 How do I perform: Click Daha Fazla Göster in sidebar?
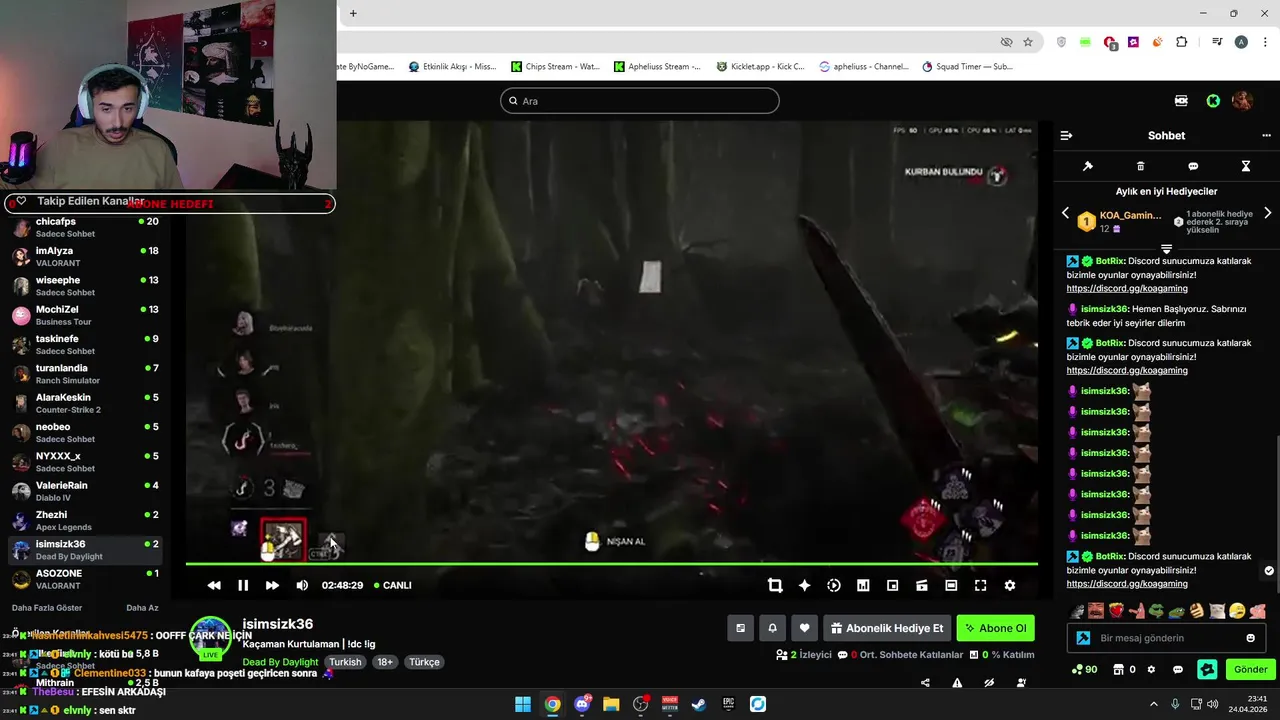pyautogui.click(x=47, y=608)
